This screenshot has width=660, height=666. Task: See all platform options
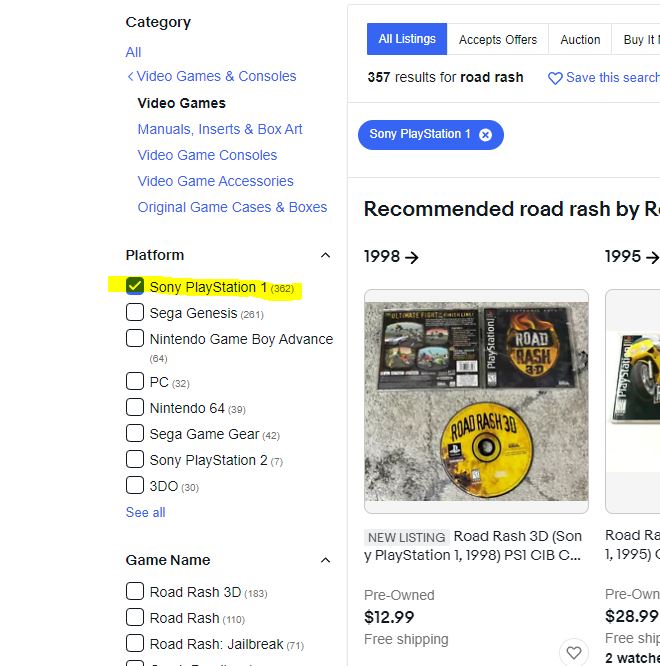point(146,512)
